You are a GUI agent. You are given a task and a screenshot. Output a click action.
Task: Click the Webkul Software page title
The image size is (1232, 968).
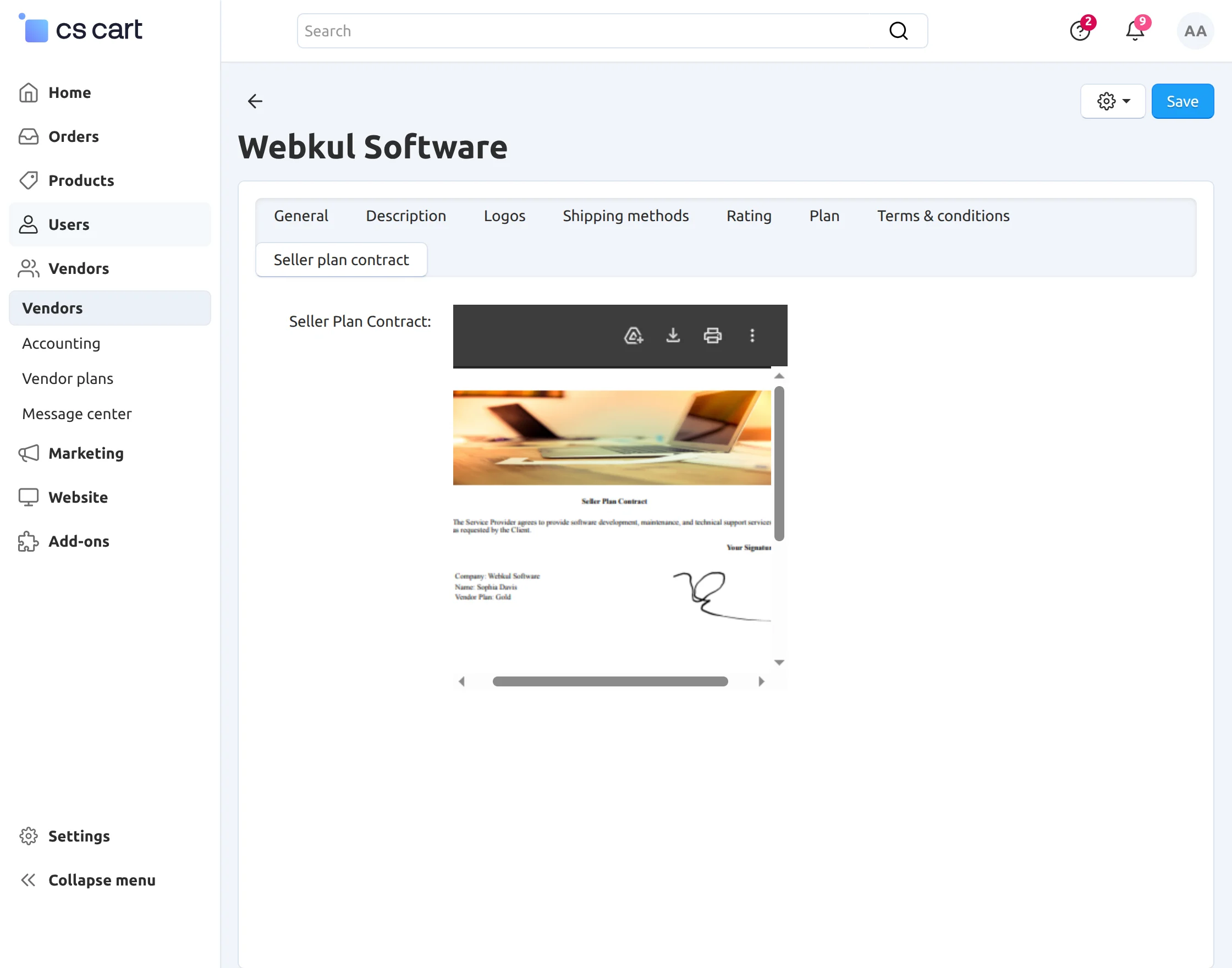(373, 147)
